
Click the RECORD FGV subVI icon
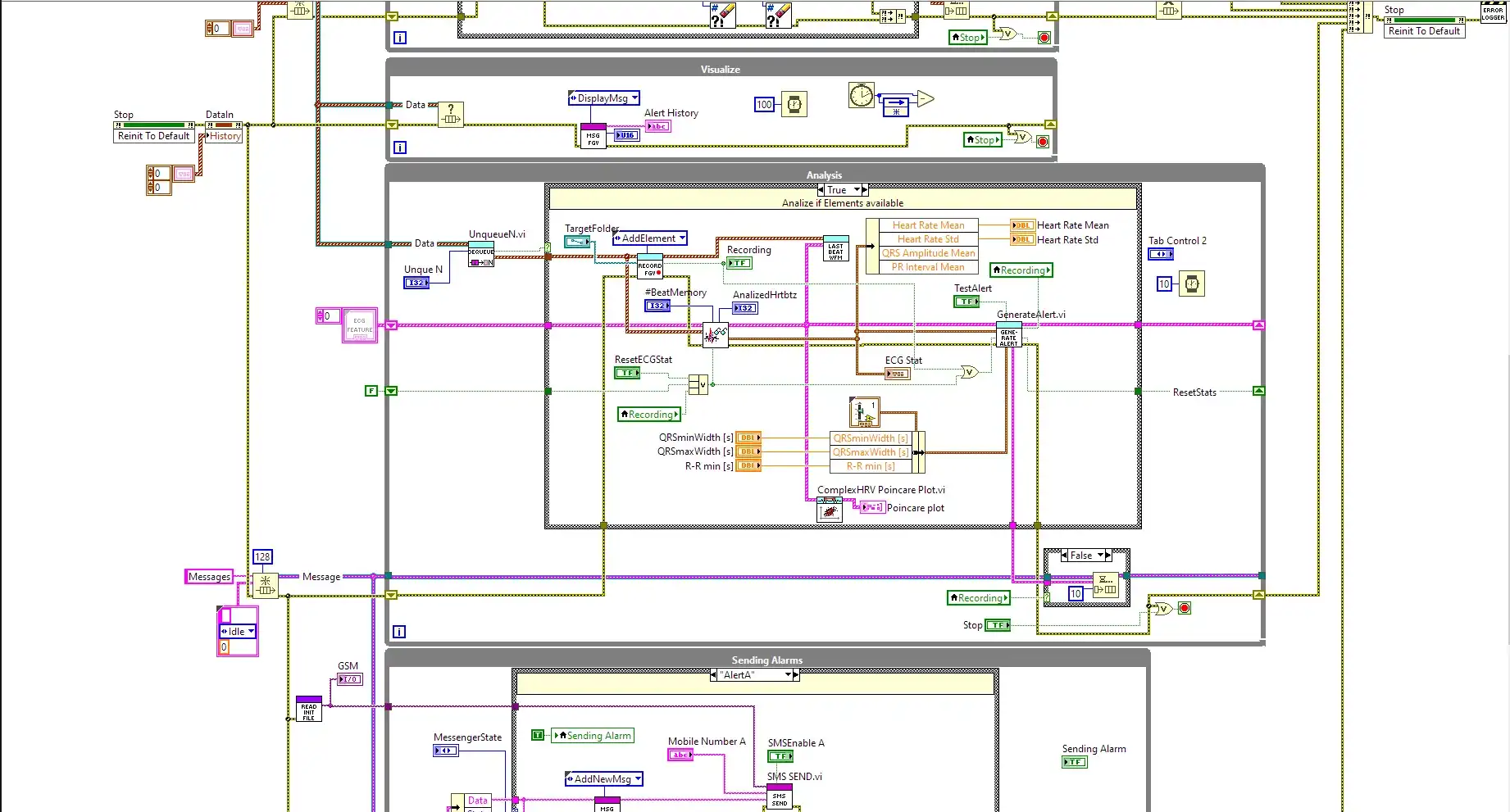pos(650,266)
